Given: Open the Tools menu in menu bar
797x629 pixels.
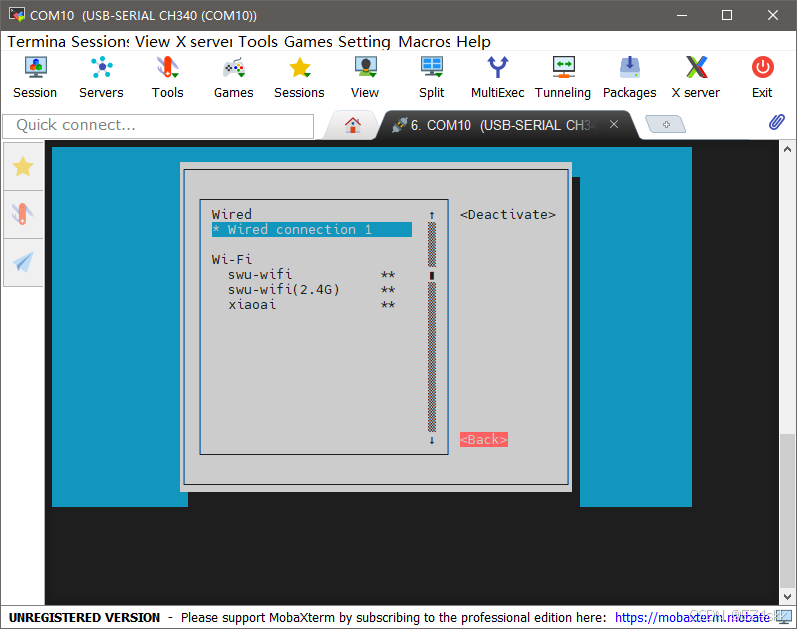Looking at the screenshot, I should point(258,42).
